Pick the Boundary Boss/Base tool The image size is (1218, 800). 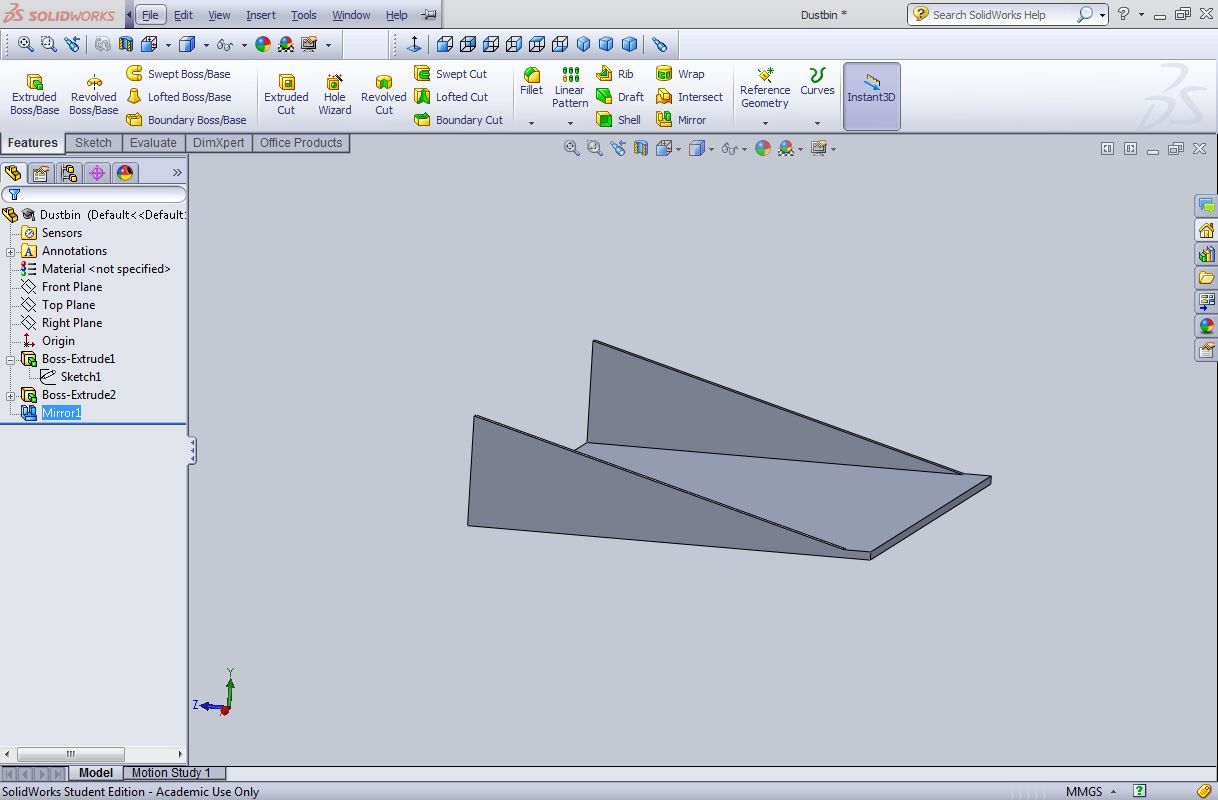pyautogui.click(x=186, y=120)
